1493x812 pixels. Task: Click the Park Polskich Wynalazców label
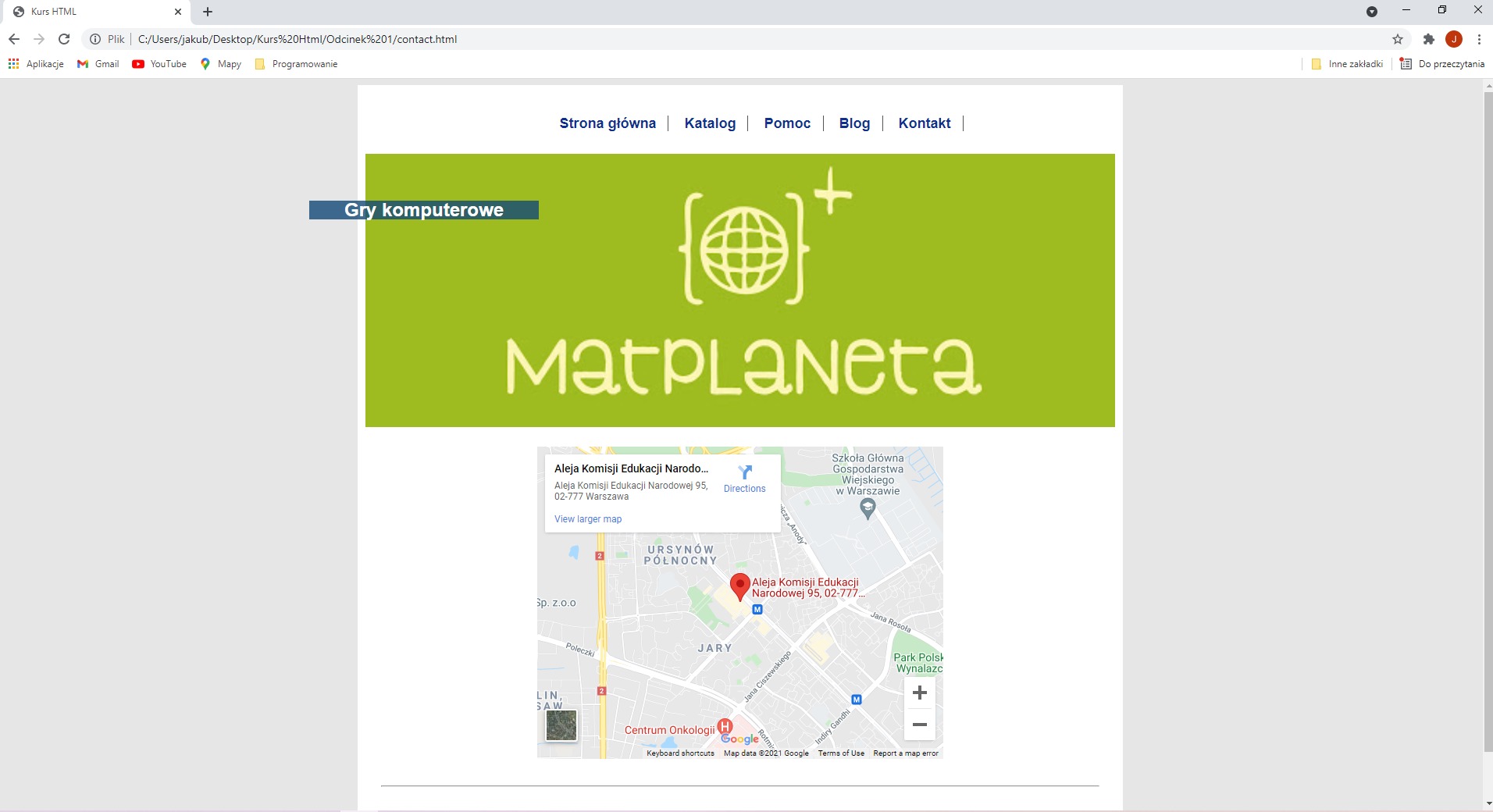[x=918, y=663]
